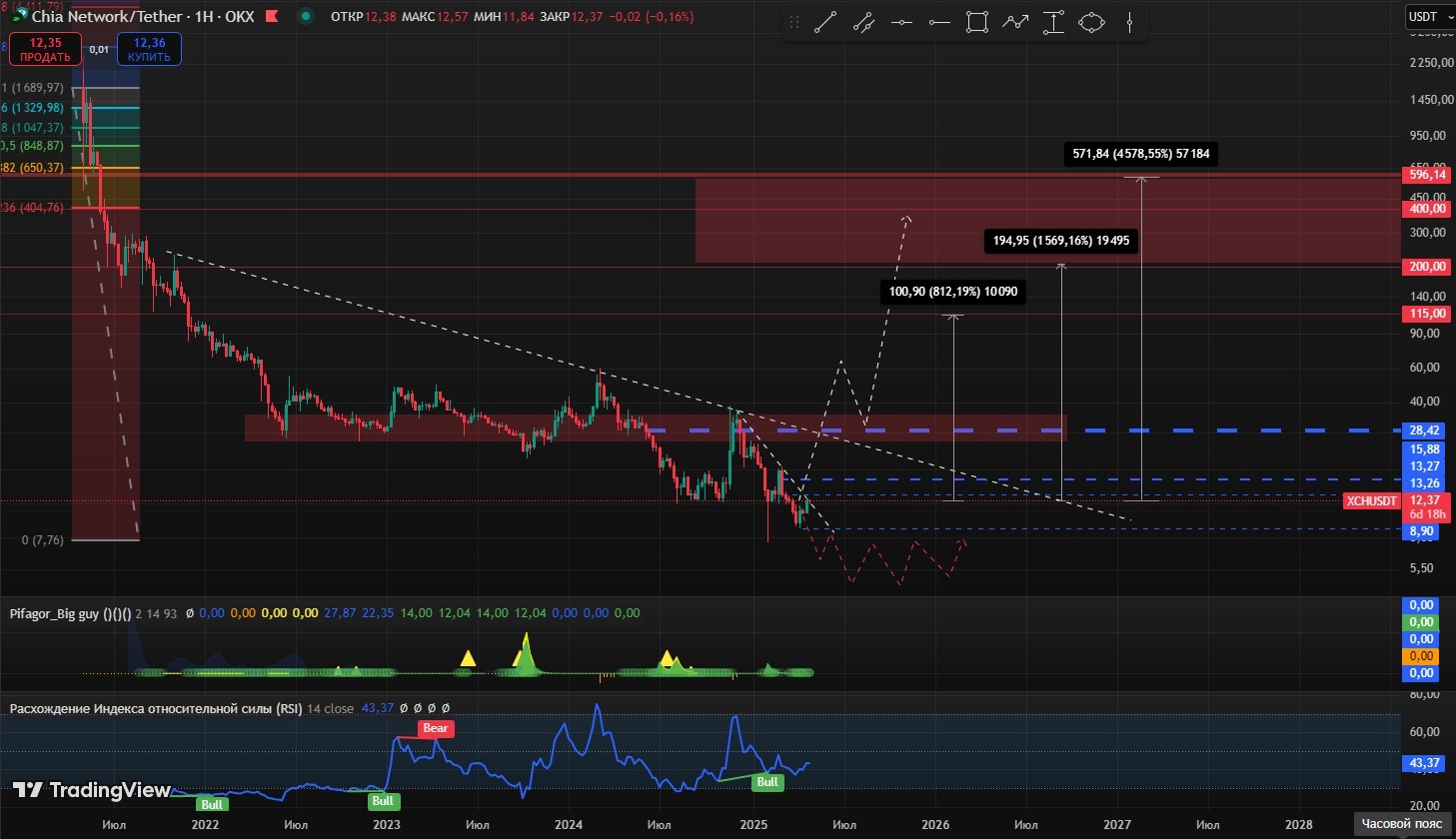1456x839 pixels.
Task: Click the 194,95 (1569,16%) price range label
Action: tap(1061, 241)
